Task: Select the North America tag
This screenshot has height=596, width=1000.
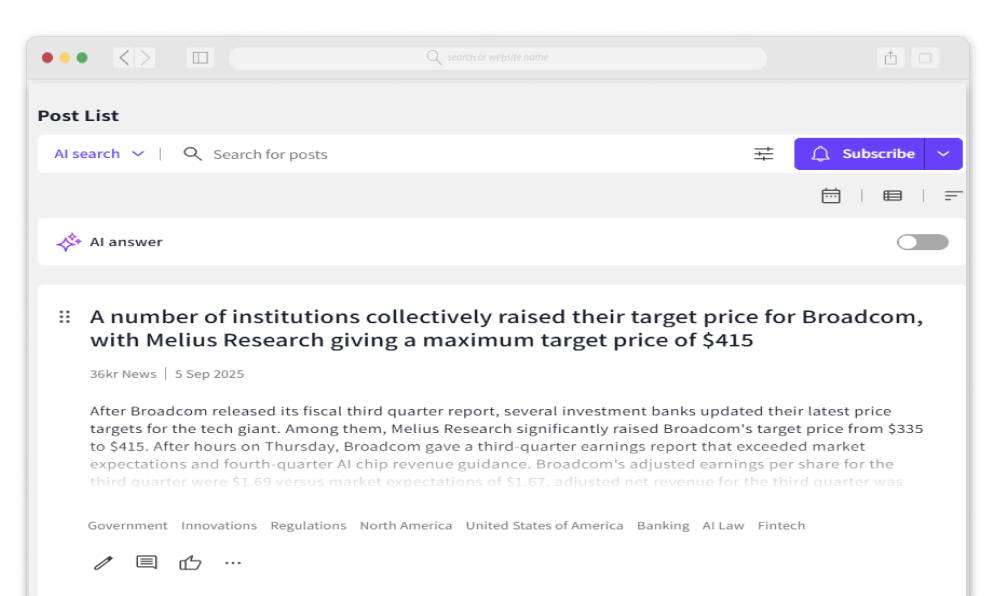Action: [x=406, y=526]
